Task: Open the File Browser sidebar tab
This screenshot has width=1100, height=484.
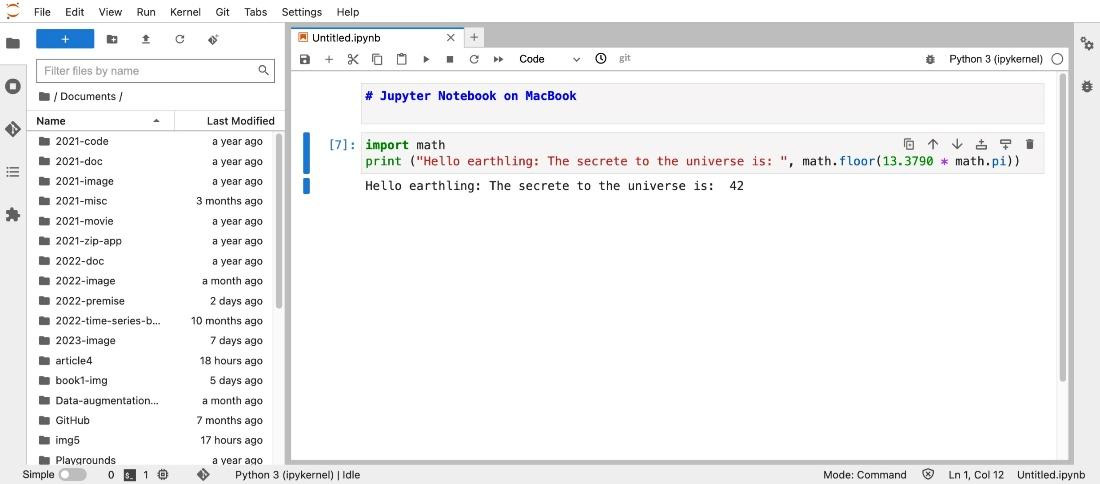Action: 13,43
